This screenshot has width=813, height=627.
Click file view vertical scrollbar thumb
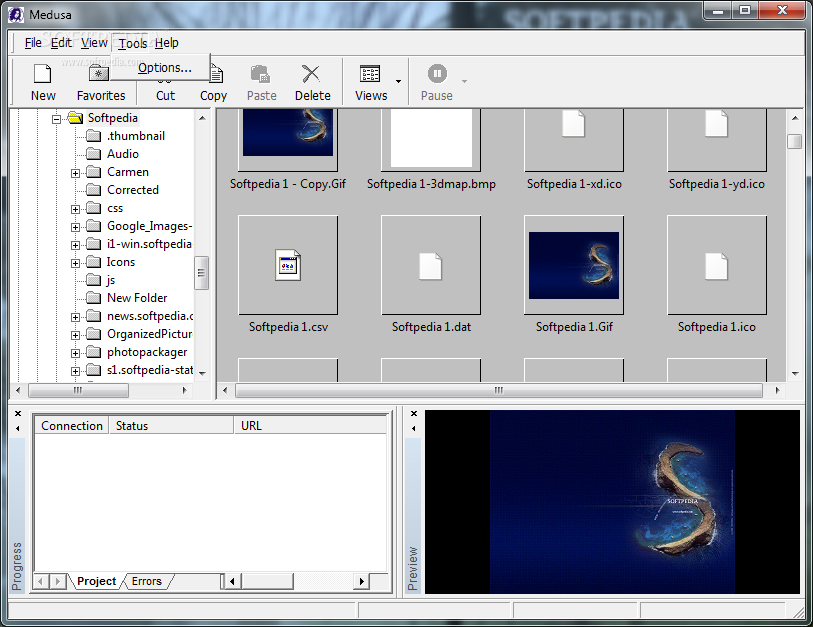pos(795,141)
